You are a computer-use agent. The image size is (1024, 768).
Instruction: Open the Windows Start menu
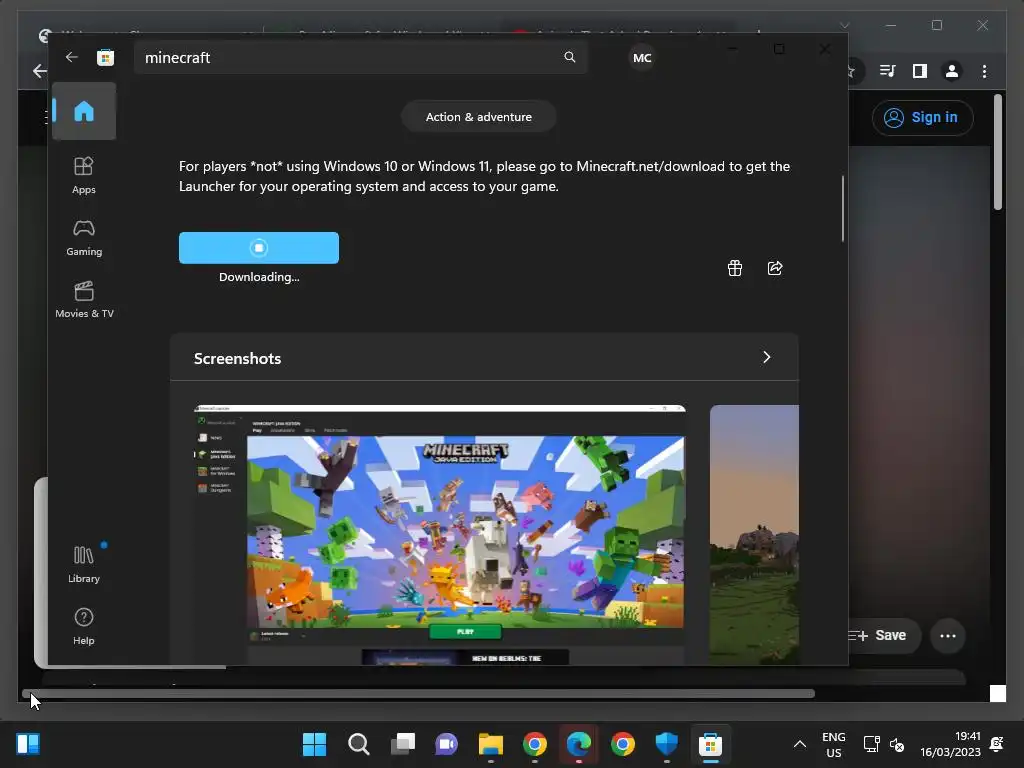coord(314,744)
